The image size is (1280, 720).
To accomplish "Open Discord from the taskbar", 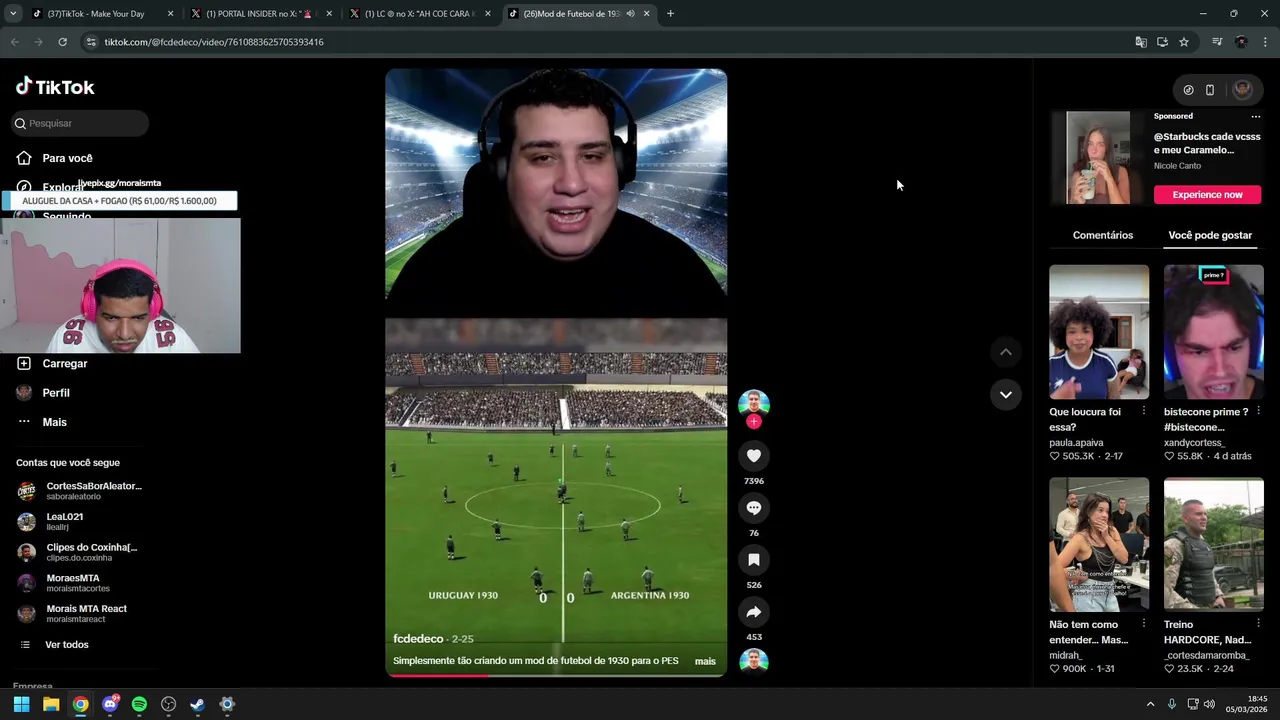I will [x=110, y=704].
